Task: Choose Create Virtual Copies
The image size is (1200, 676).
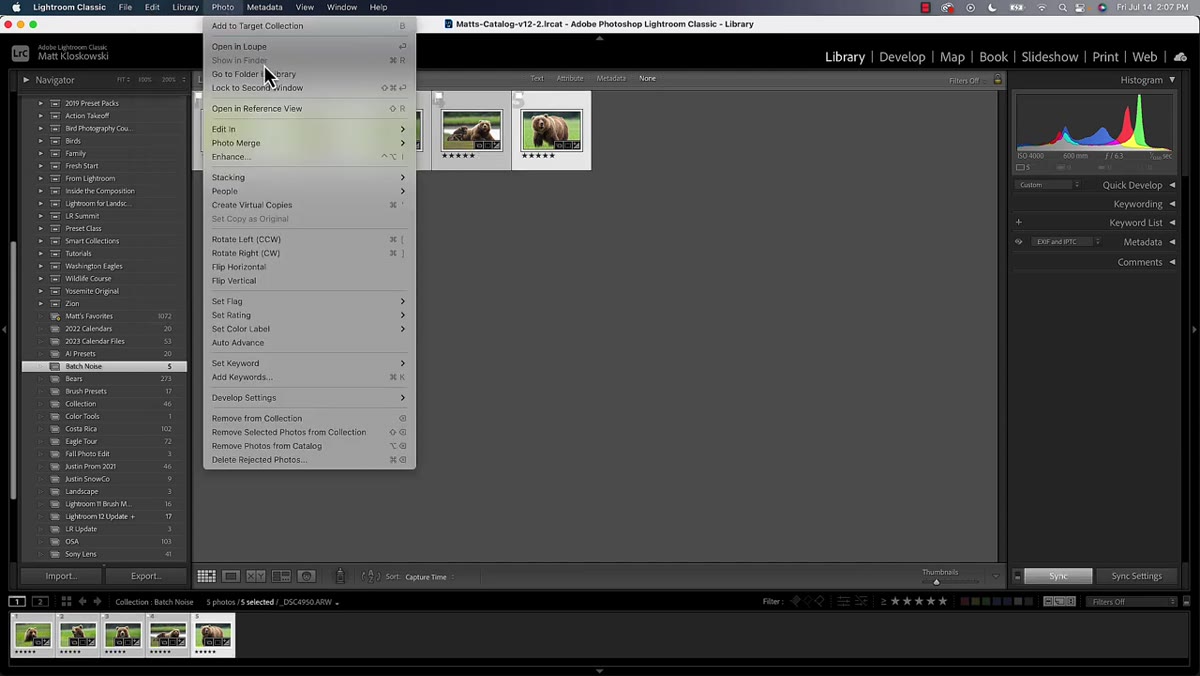Action: (x=308, y=205)
